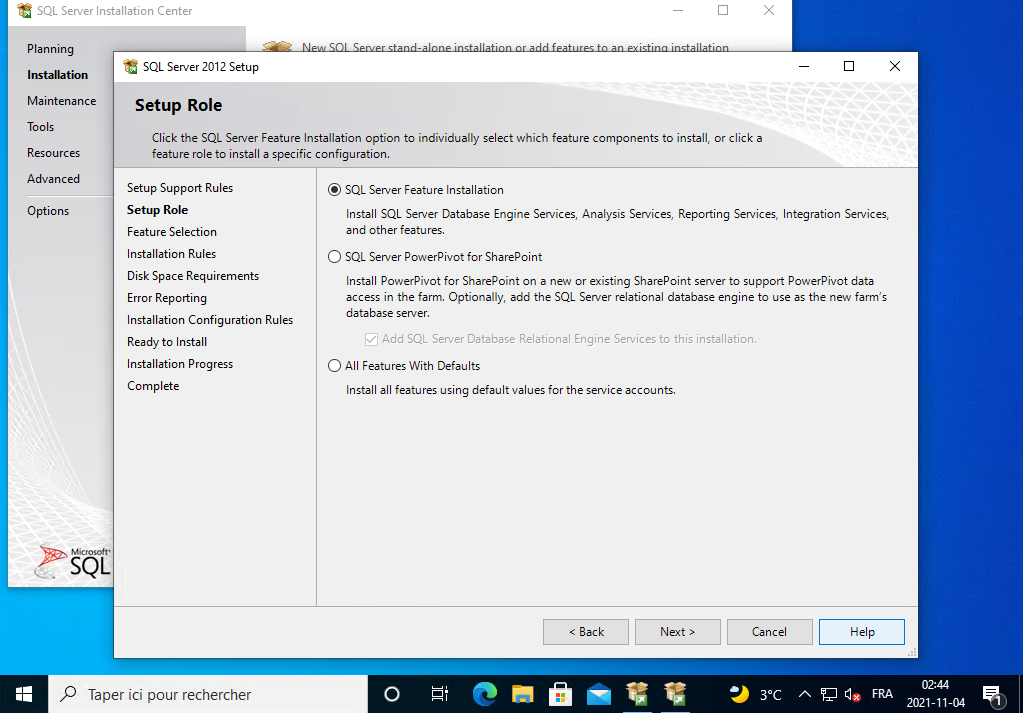Open the Windows Start menu
The image size is (1023, 713).
[x=24, y=693]
